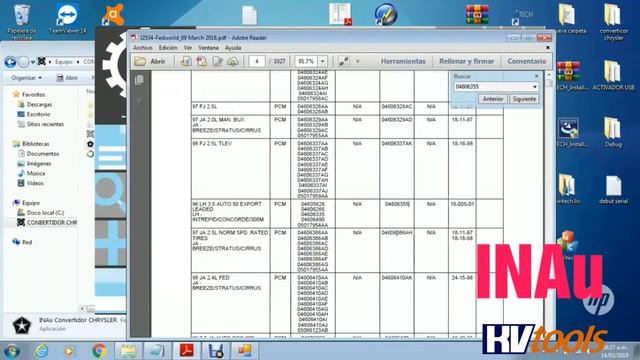The image size is (640, 360).
Task: Click the vertical scrollbar of the PDF document
Action: 549,204
